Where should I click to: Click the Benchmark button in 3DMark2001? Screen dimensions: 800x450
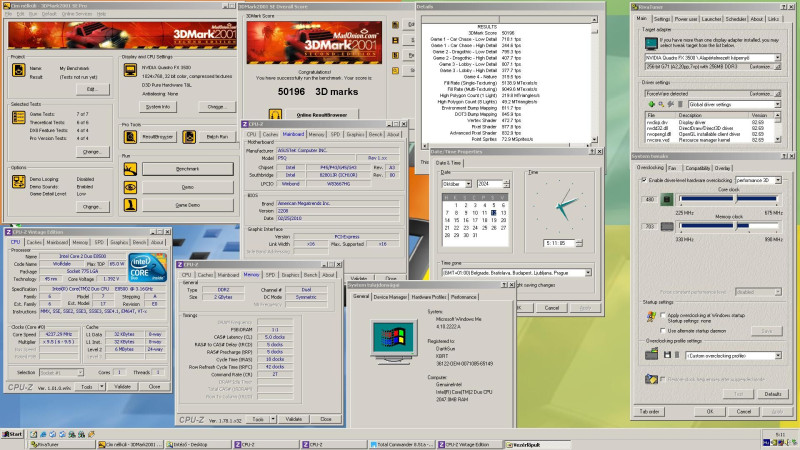pyautogui.click(x=188, y=169)
